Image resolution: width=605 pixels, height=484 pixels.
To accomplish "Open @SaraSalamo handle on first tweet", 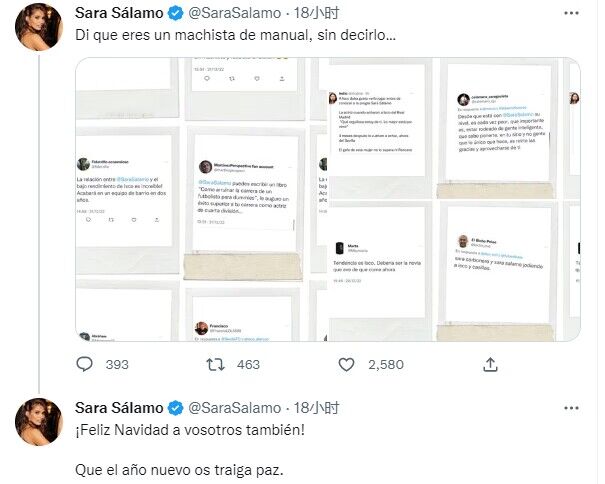I will coord(235,14).
